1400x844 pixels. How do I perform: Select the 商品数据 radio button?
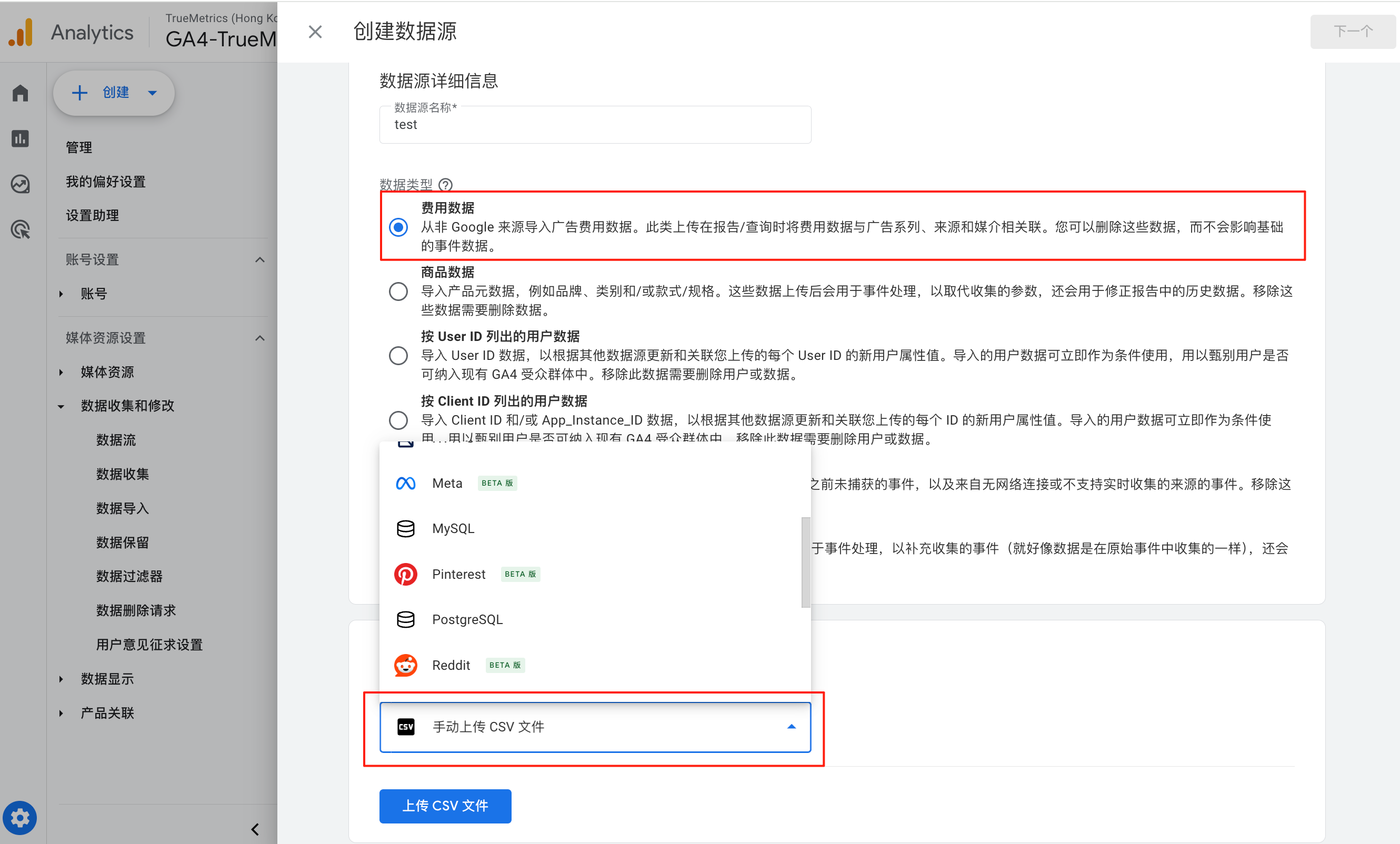(398, 292)
